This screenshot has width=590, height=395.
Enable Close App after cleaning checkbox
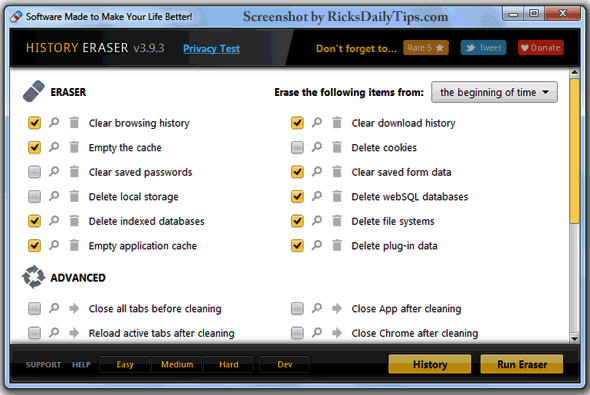pos(297,308)
